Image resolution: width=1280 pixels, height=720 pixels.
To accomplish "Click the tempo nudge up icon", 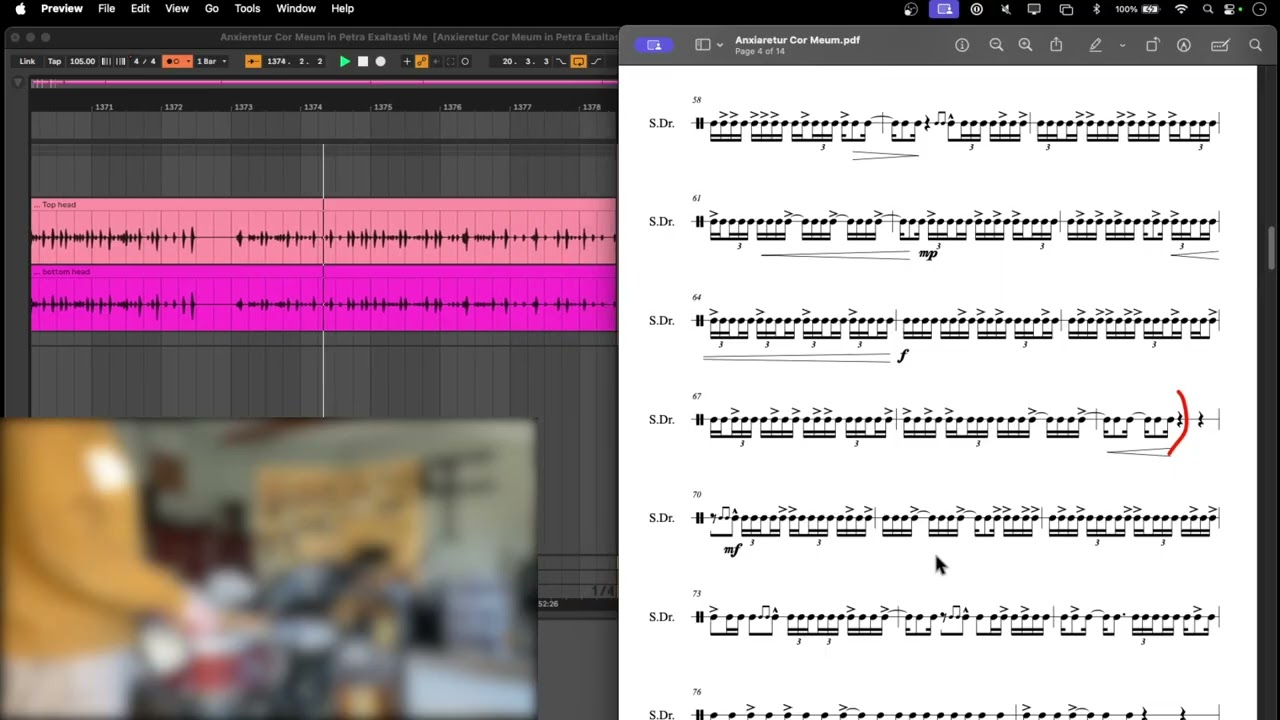I will point(120,61).
